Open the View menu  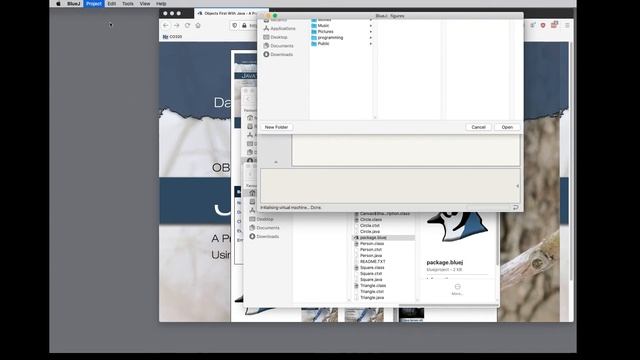tap(145, 4)
